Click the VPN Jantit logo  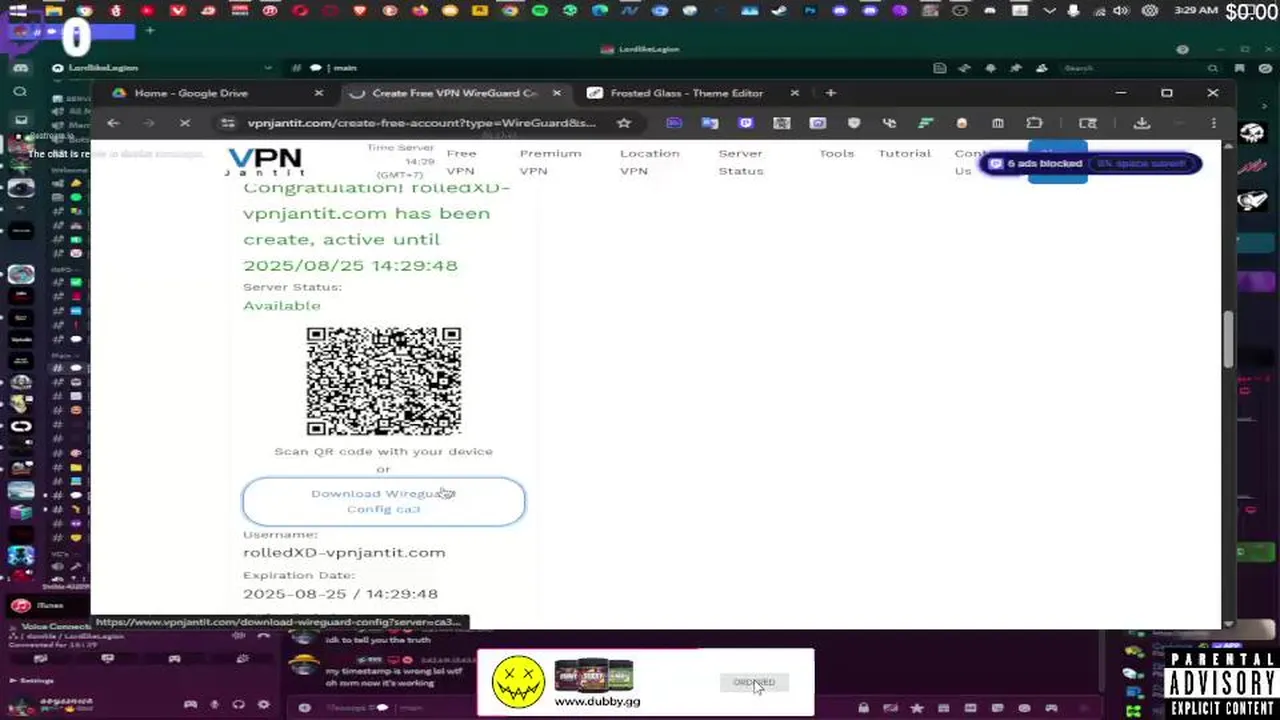click(x=265, y=162)
